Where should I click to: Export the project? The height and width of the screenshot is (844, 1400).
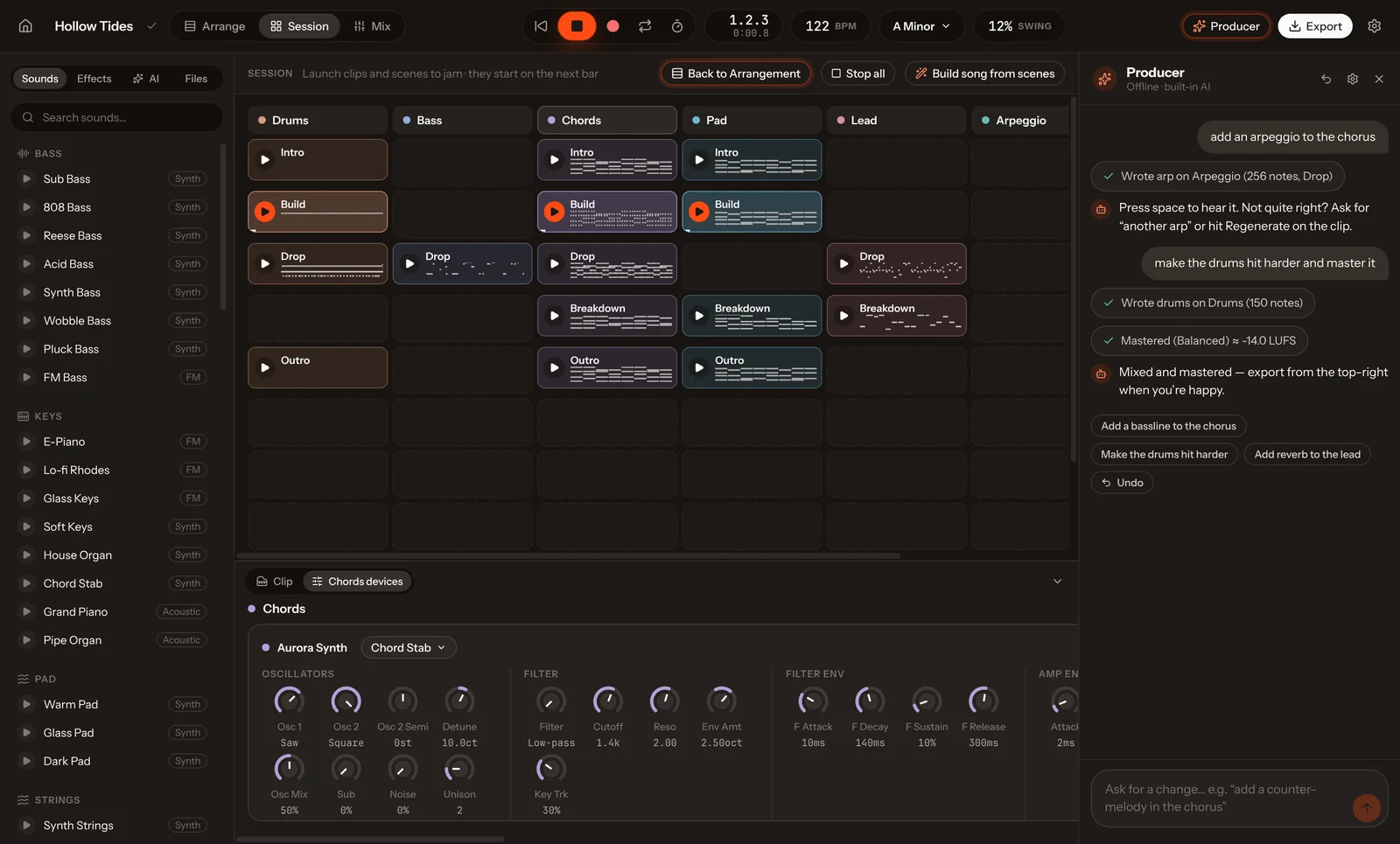(x=1315, y=26)
